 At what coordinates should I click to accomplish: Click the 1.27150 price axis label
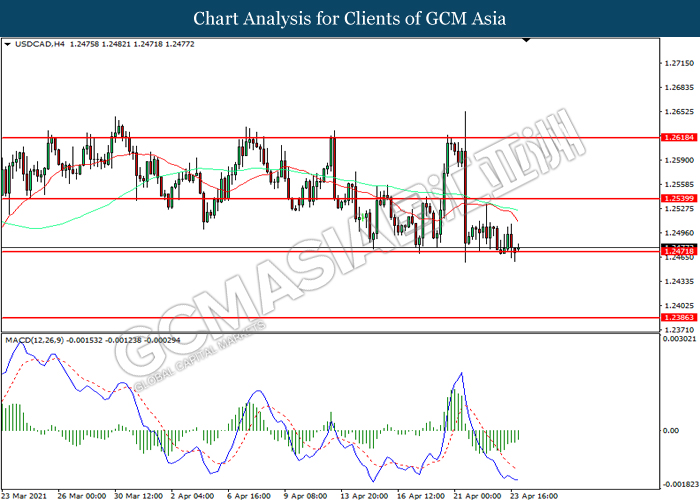(679, 63)
